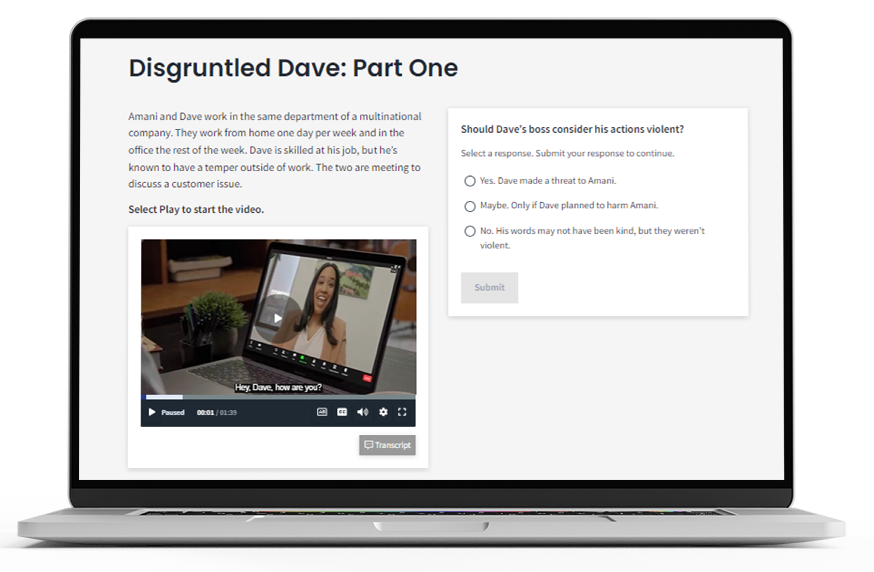Click the video progress bar to seek
Viewport: 874px width, 572px height.
click(x=278, y=397)
